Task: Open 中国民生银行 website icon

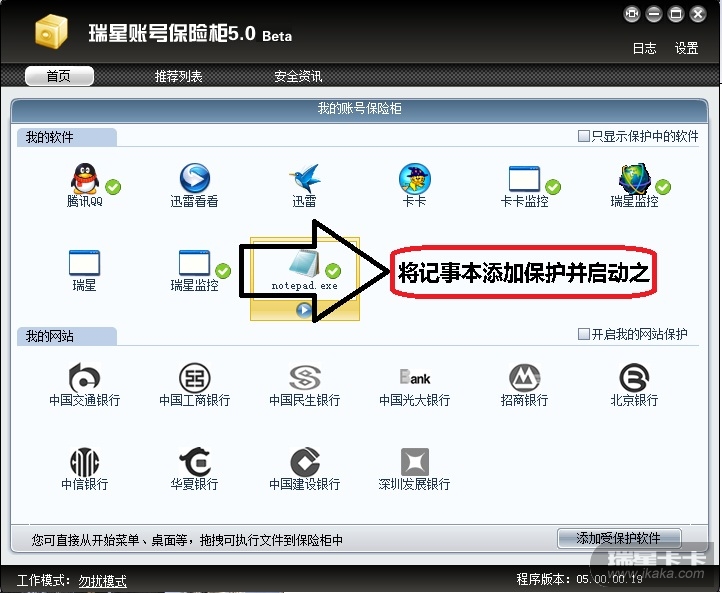Action: pyautogui.click(x=304, y=378)
